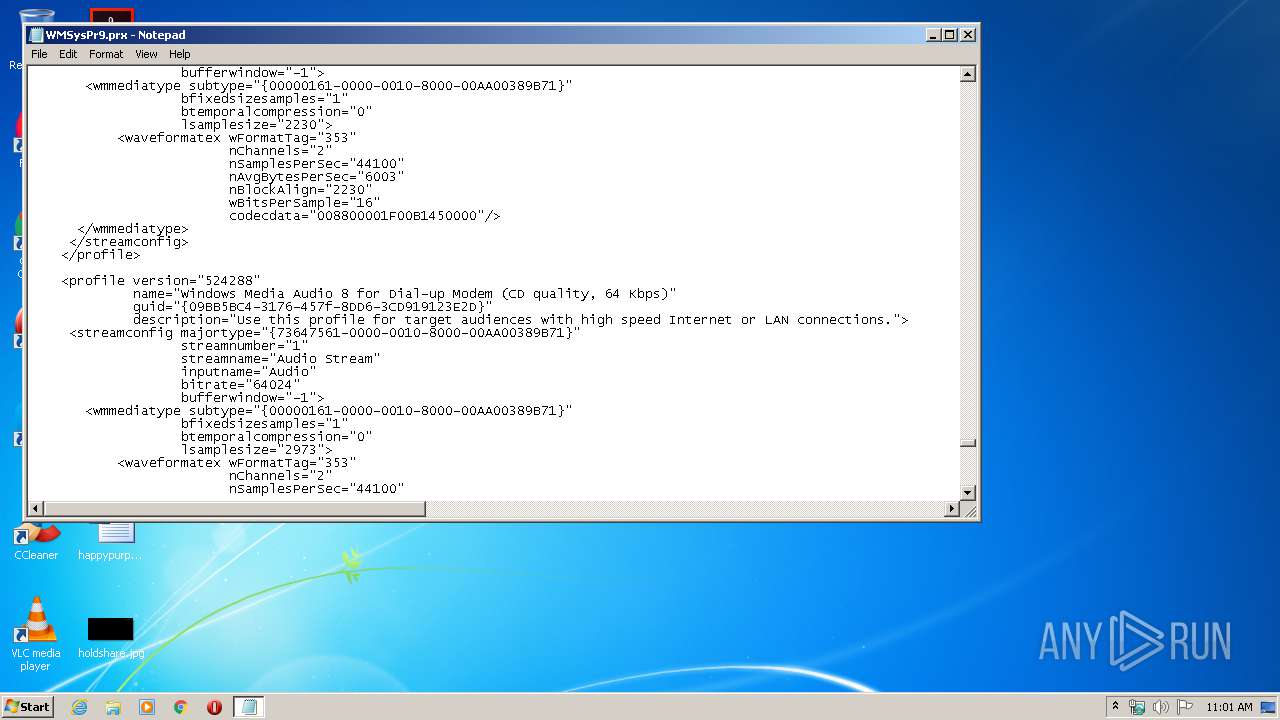Screen dimensions: 1280x720
Task: Open the CCleaner desktop shortcut
Action: (36, 541)
